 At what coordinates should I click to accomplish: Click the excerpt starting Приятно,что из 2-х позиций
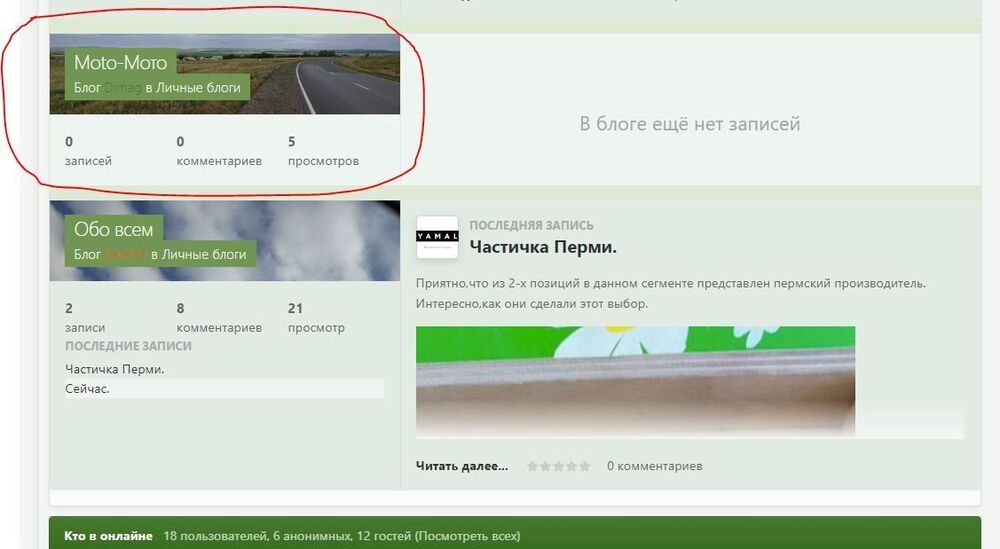tap(671, 293)
